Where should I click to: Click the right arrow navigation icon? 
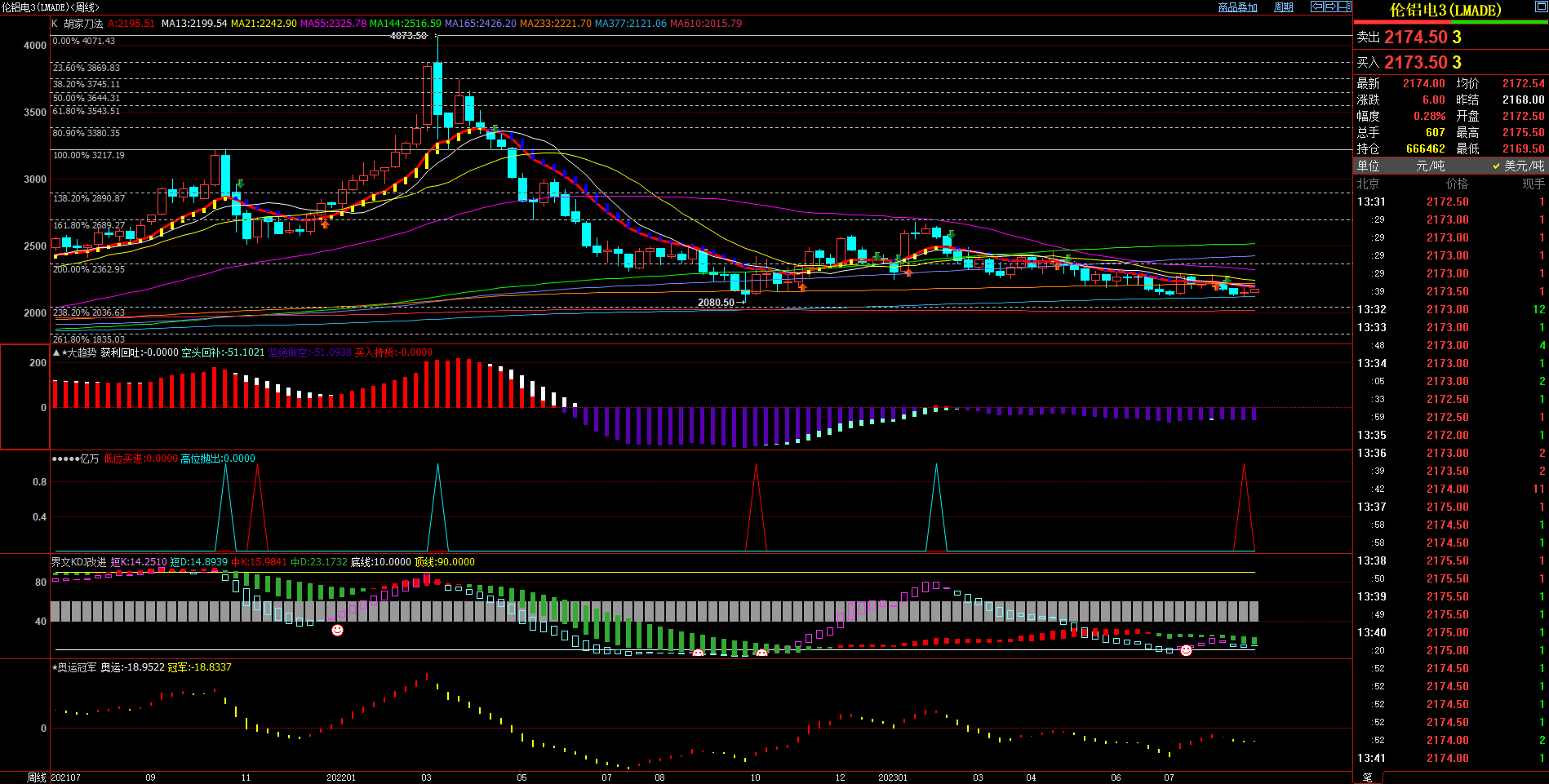click(1330, 7)
